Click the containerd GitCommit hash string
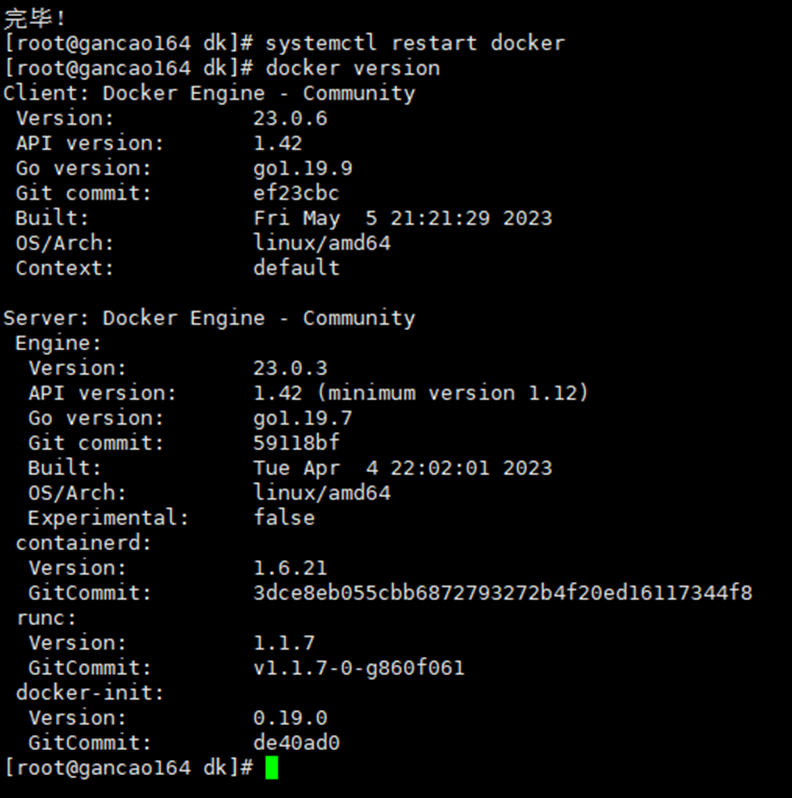The image size is (792, 798). 502,593
